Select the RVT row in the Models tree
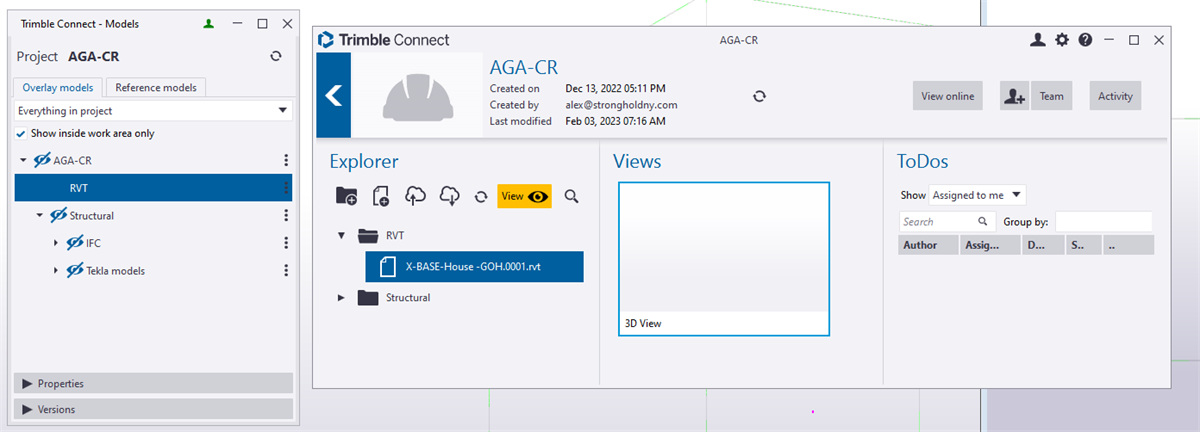 pos(154,187)
